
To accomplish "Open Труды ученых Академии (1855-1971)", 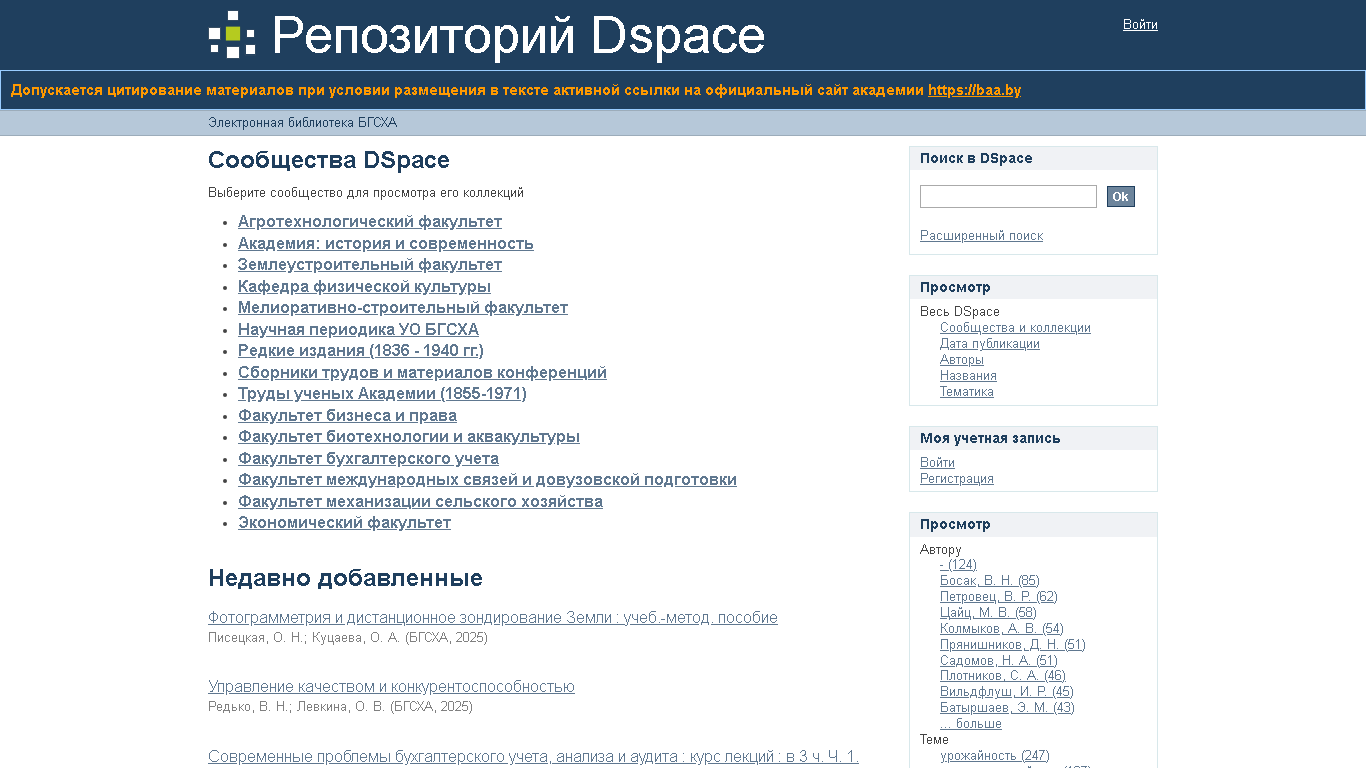I will tap(382, 394).
